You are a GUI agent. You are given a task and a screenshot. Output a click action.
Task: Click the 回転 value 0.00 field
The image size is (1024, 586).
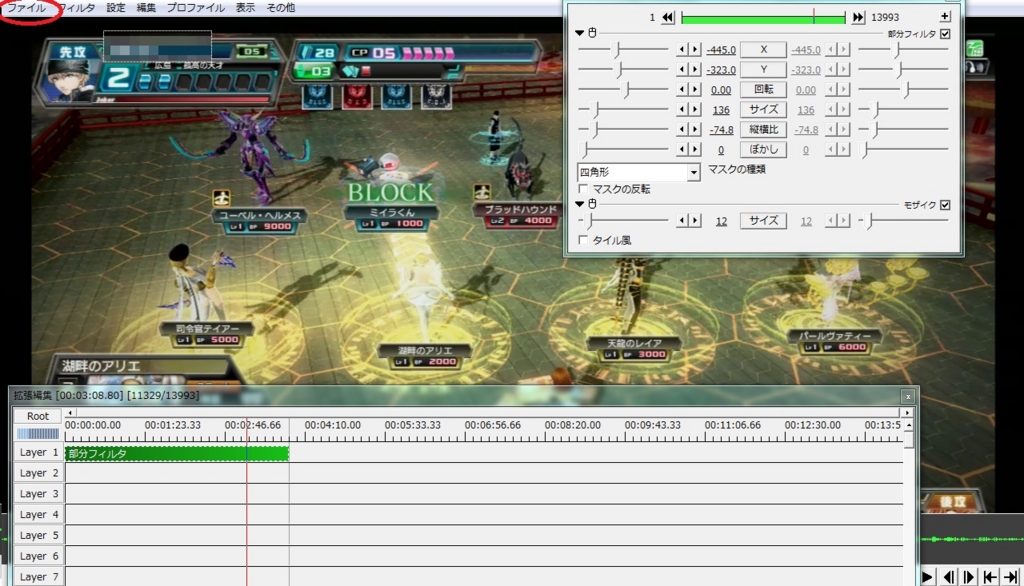tap(721, 90)
